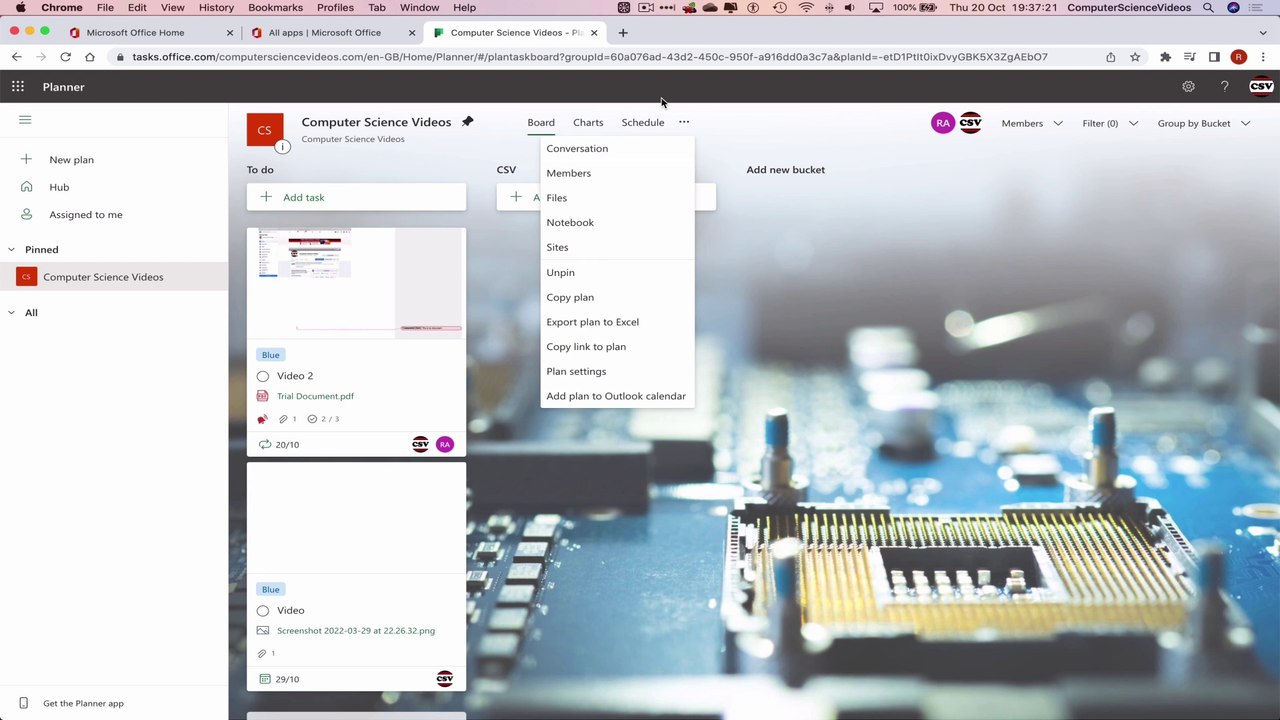
Task: Click Add task in To do bucket
Action: pos(356,197)
